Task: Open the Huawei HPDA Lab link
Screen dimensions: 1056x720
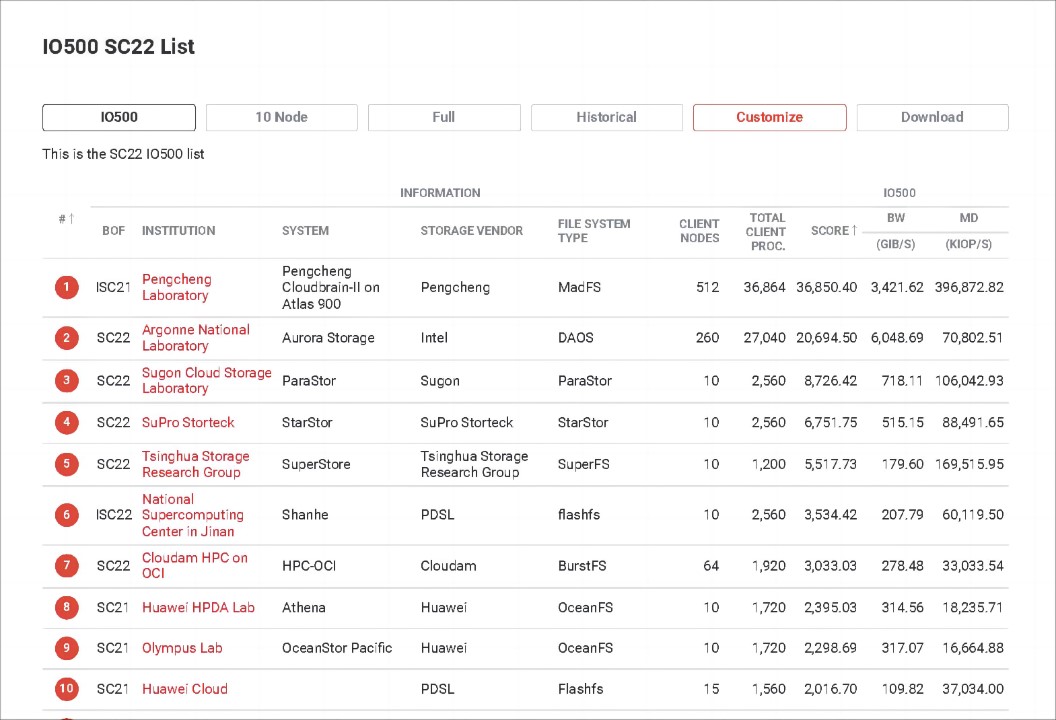Action: pyautogui.click(x=198, y=608)
